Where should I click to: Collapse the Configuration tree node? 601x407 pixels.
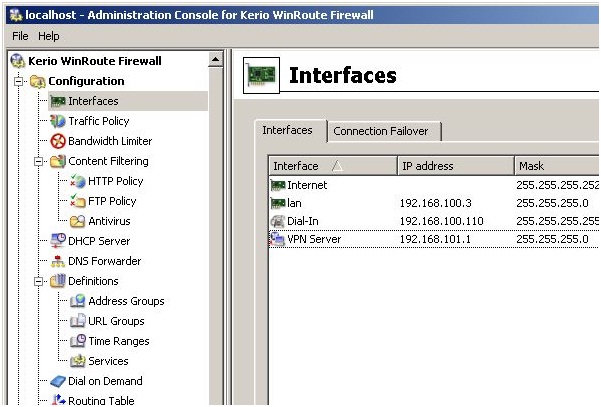[x=18, y=82]
